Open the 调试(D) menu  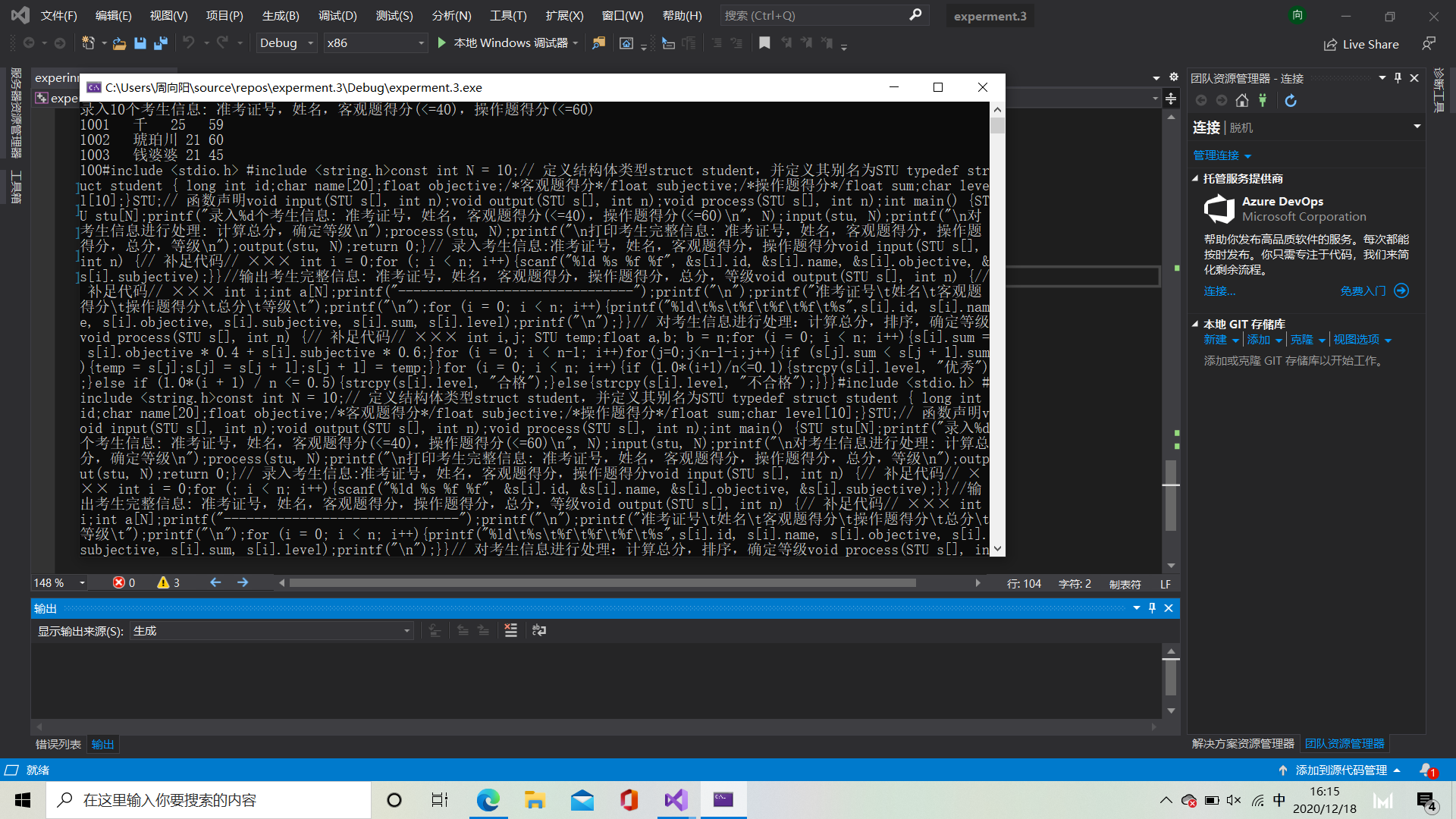(337, 15)
